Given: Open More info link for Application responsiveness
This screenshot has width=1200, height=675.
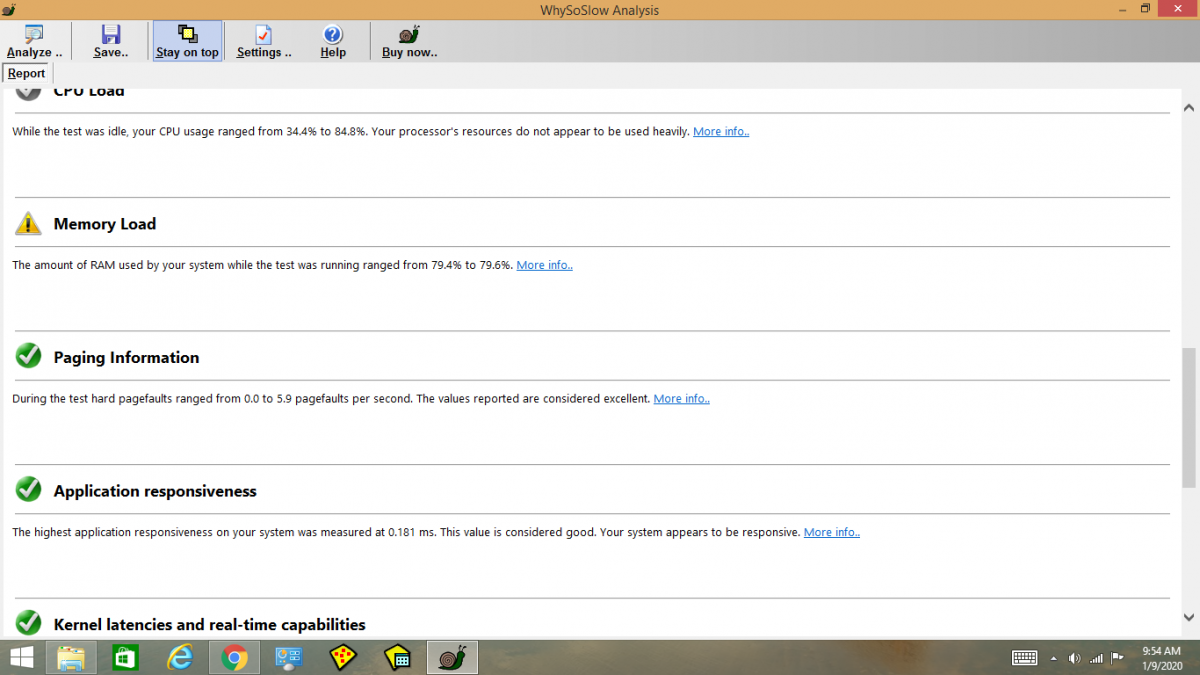Looking at the screenshot, I should pos(832,532).
